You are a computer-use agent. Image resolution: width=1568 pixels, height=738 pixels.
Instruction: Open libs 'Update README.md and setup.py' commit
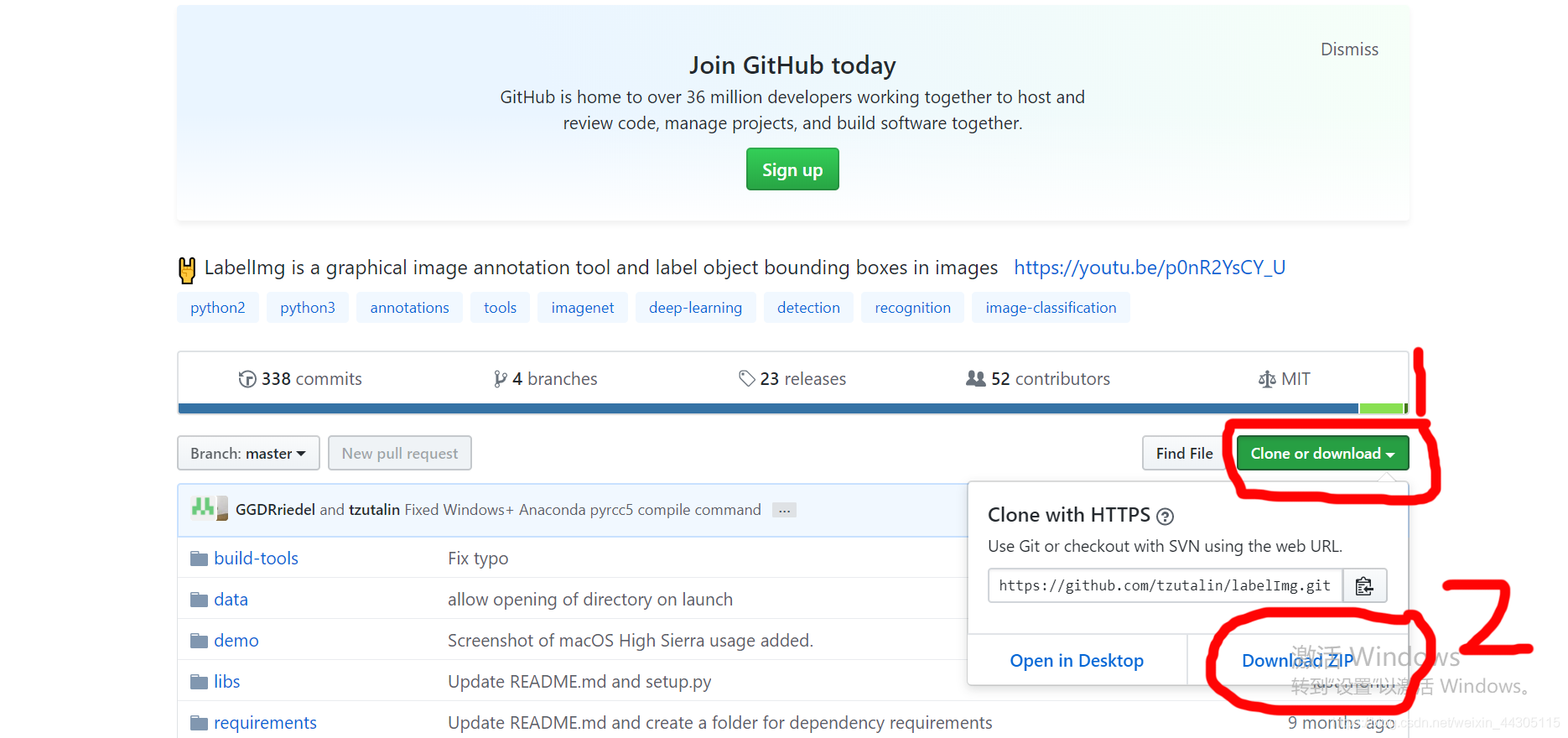pyautogui.click(x=579, y=682)
